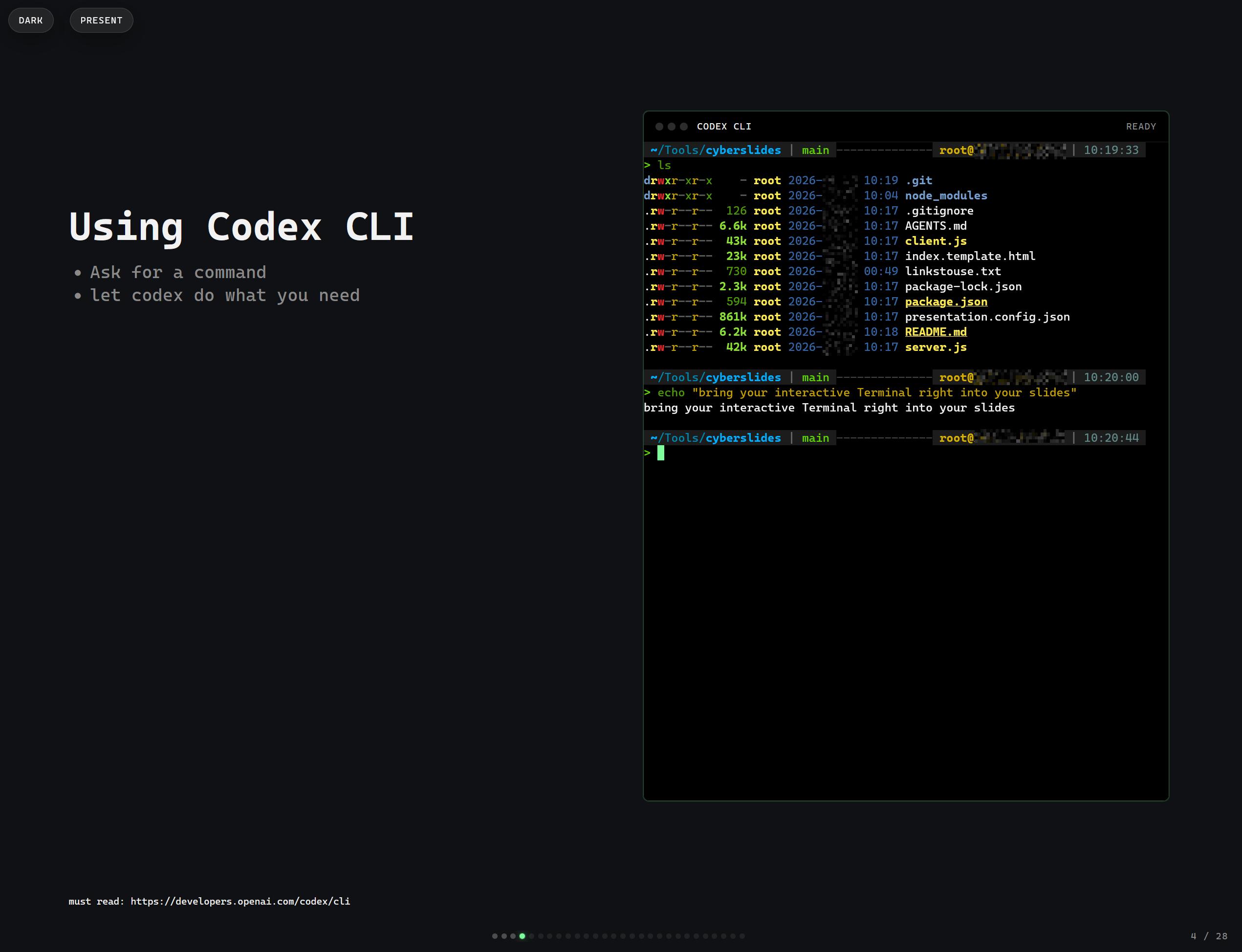Click the READY status in the terminal header
1242x952 pixels.
click(1141, 127)
